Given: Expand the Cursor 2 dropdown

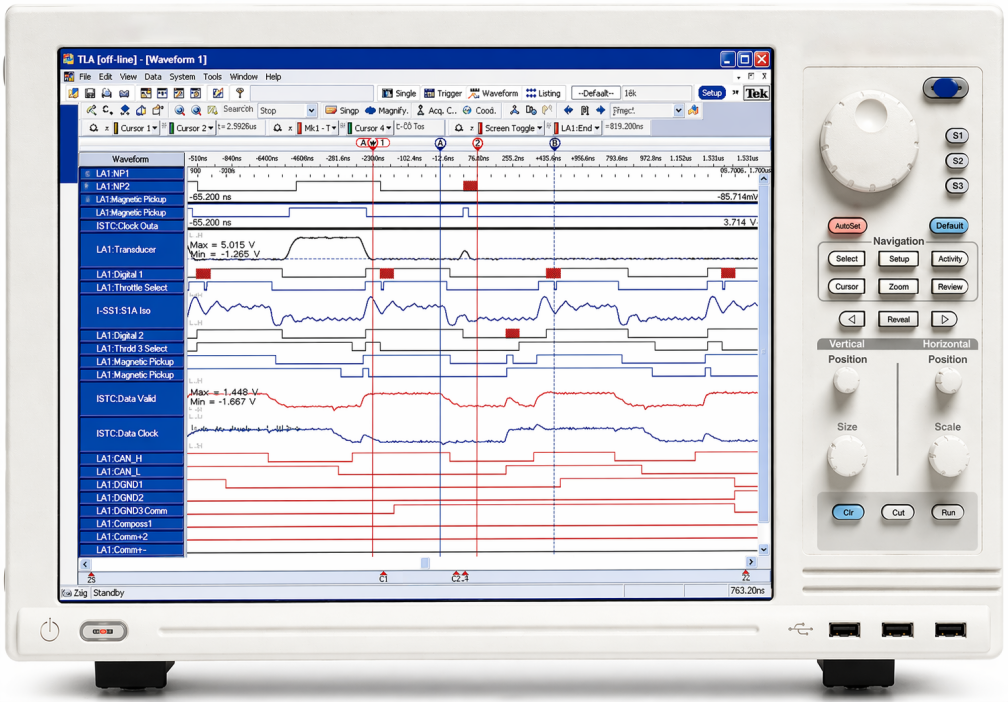Looking at the screenshot, I should coord(211,128).
